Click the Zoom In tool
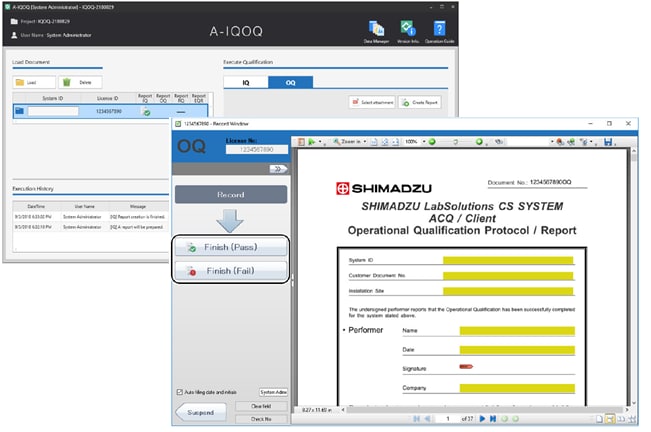The width and height of the screenshot is (651, 432). pyautogui.click(x=347, y=142)
